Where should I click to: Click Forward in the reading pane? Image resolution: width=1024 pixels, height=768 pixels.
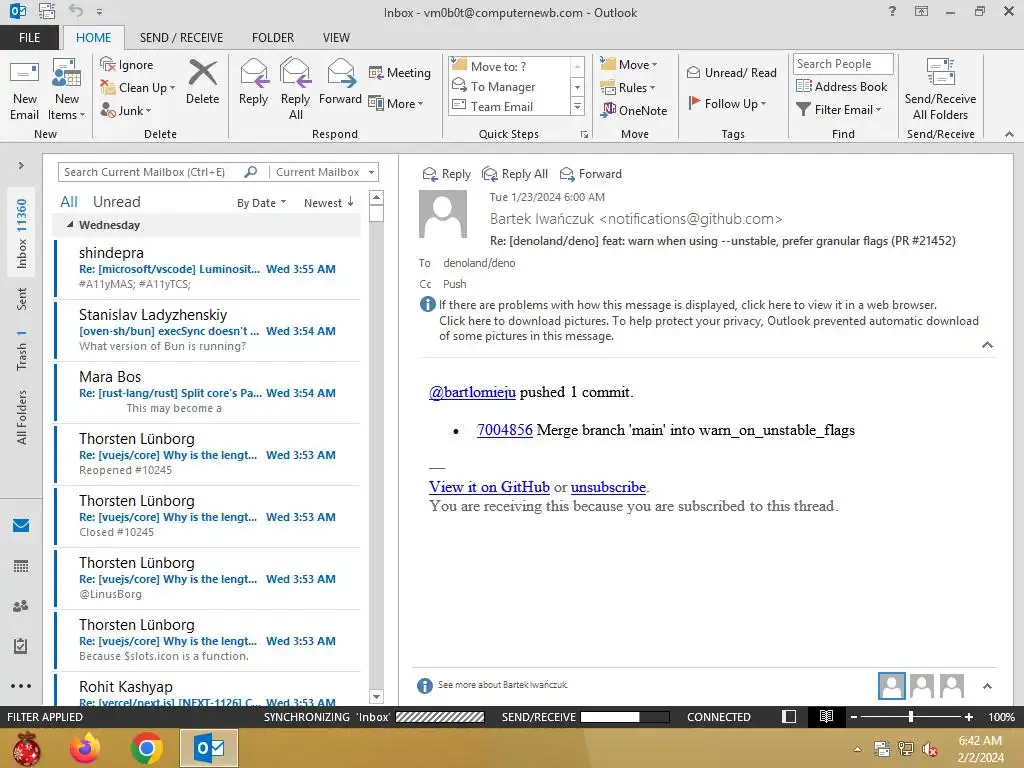[x=591, y=174]
